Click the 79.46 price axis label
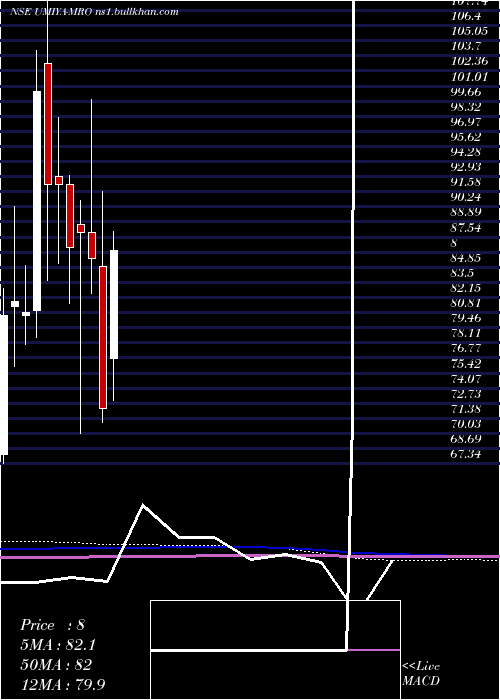 pyautogui.click(x=467, y=319)
